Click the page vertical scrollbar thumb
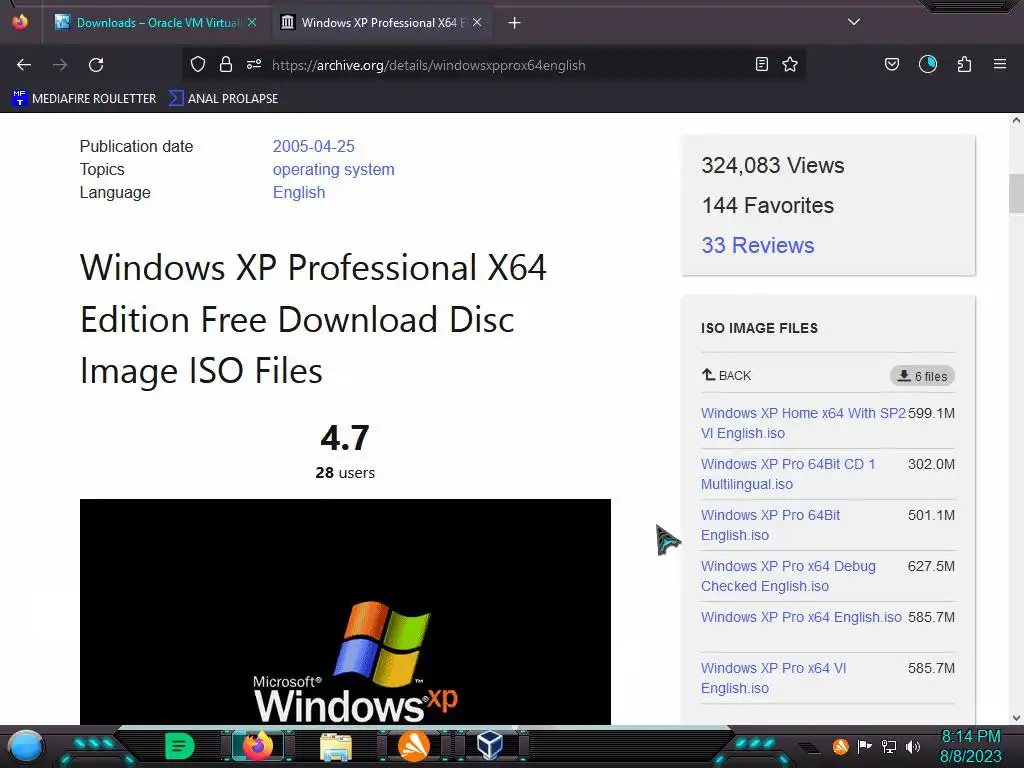 [1016, 193]
